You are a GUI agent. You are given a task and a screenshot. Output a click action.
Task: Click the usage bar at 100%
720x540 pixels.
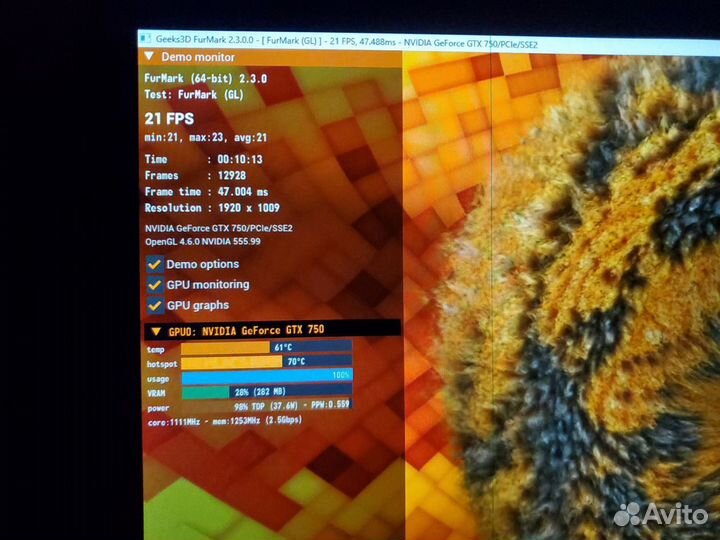267,376
